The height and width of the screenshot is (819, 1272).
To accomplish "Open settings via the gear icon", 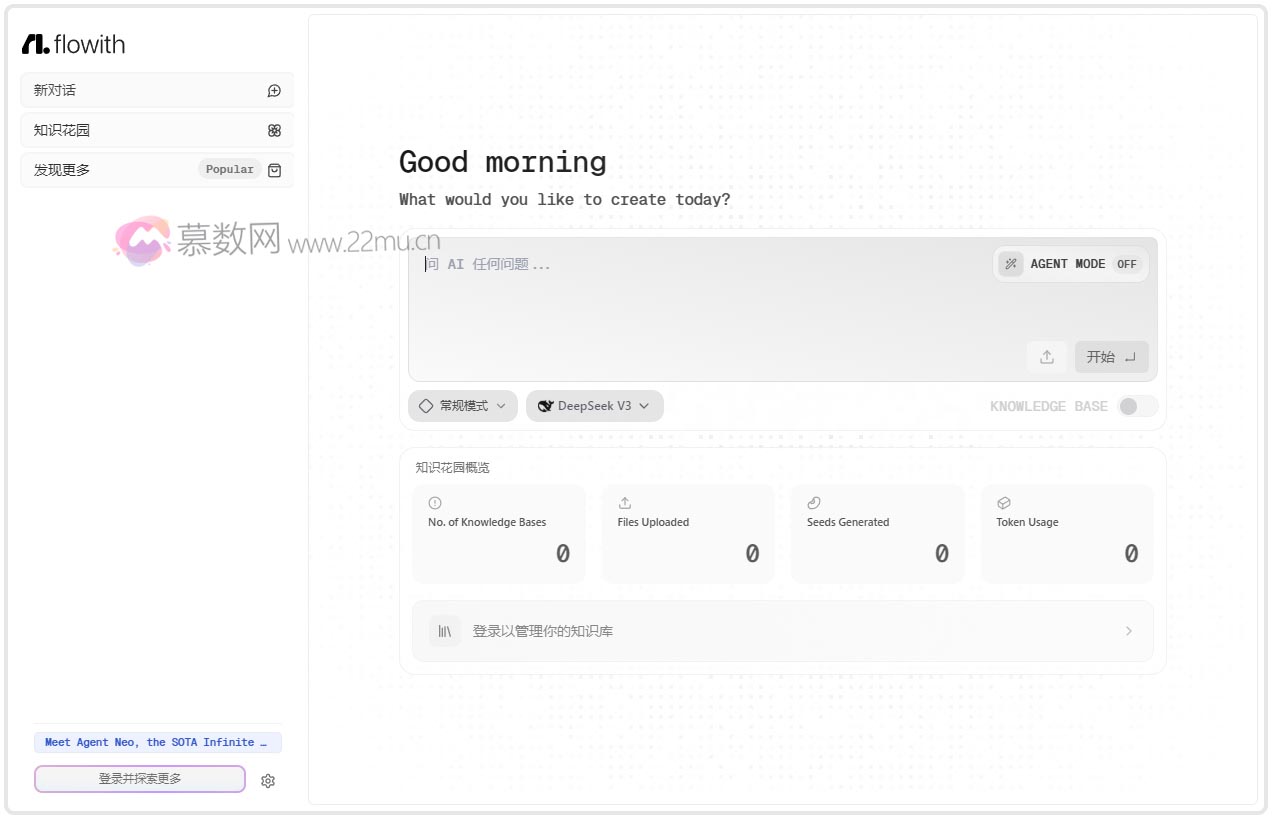I will pyautogui.click(x=268, y=781).
